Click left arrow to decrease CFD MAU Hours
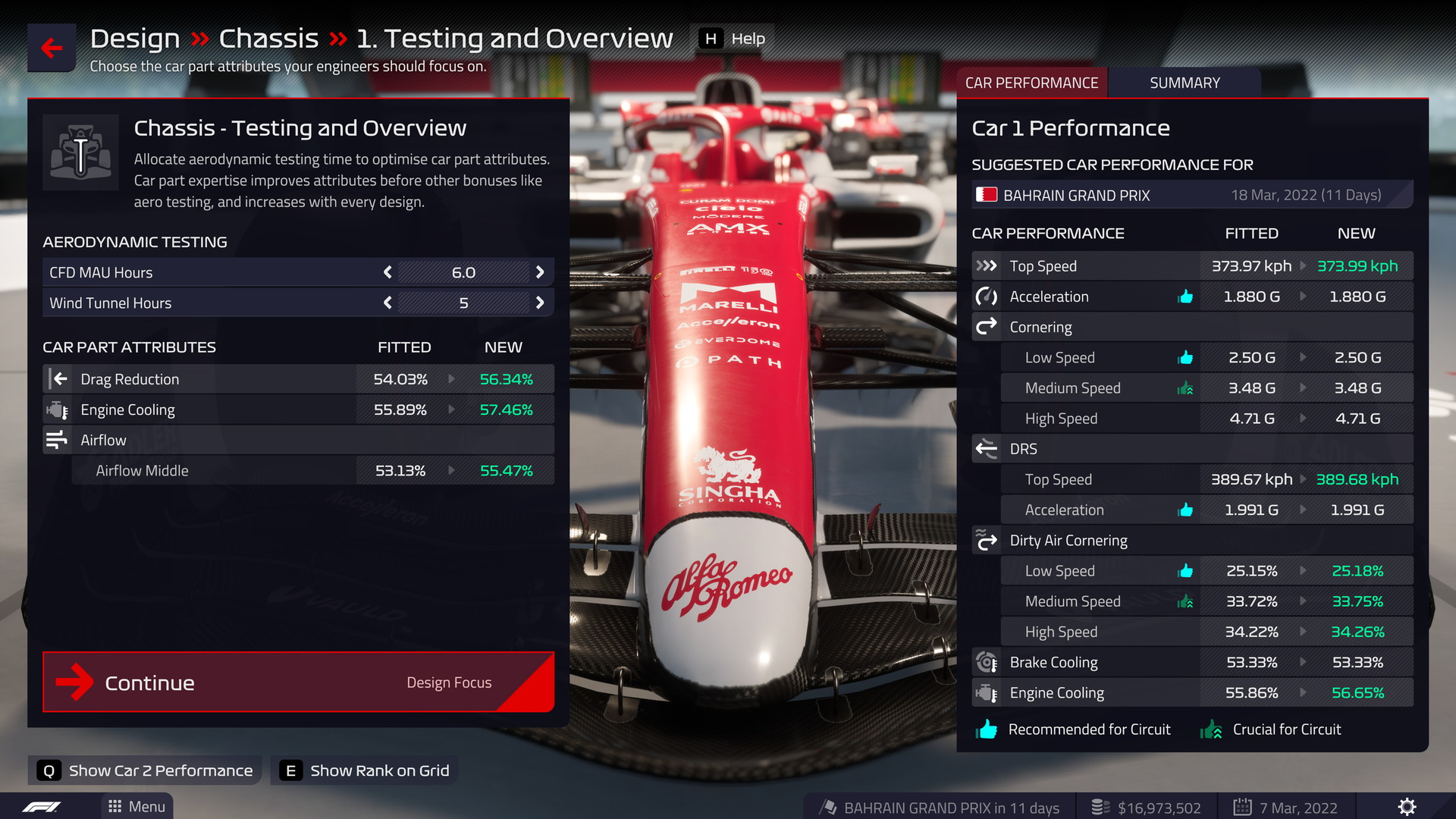Screen dimensions: 1456x819 point(386,272)
